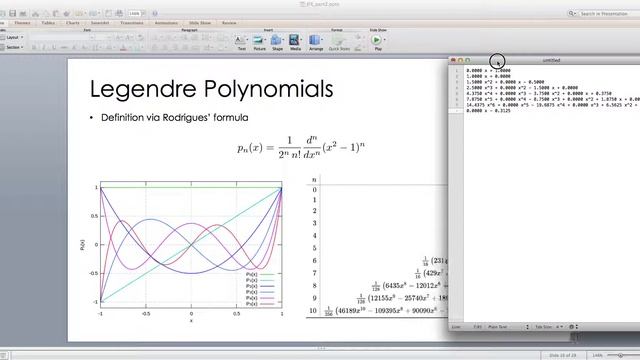The image size is (640, 360).
Task: Click the Help question-mark icon in toolbar
Action: 155,13
